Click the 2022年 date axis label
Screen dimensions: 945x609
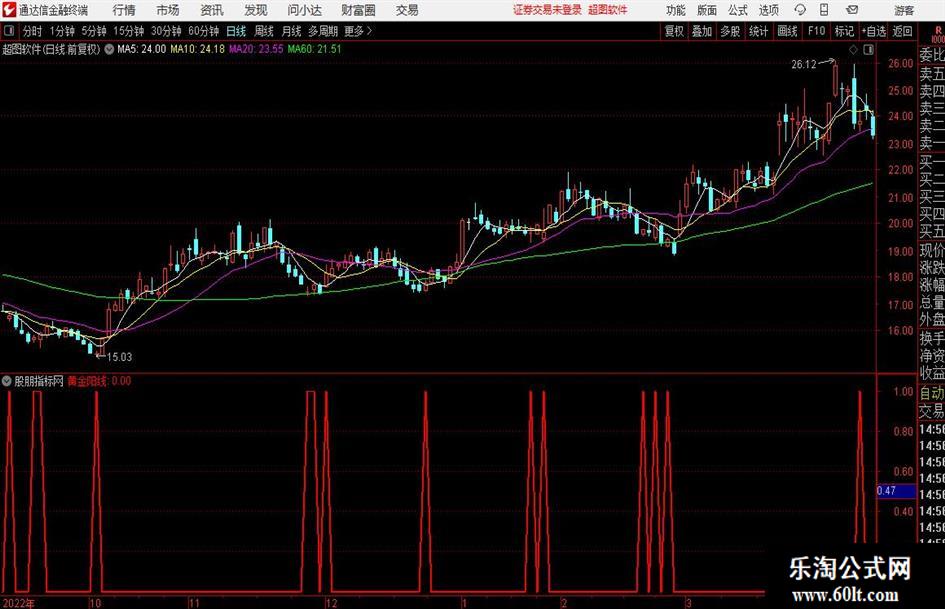coord(18,603)
